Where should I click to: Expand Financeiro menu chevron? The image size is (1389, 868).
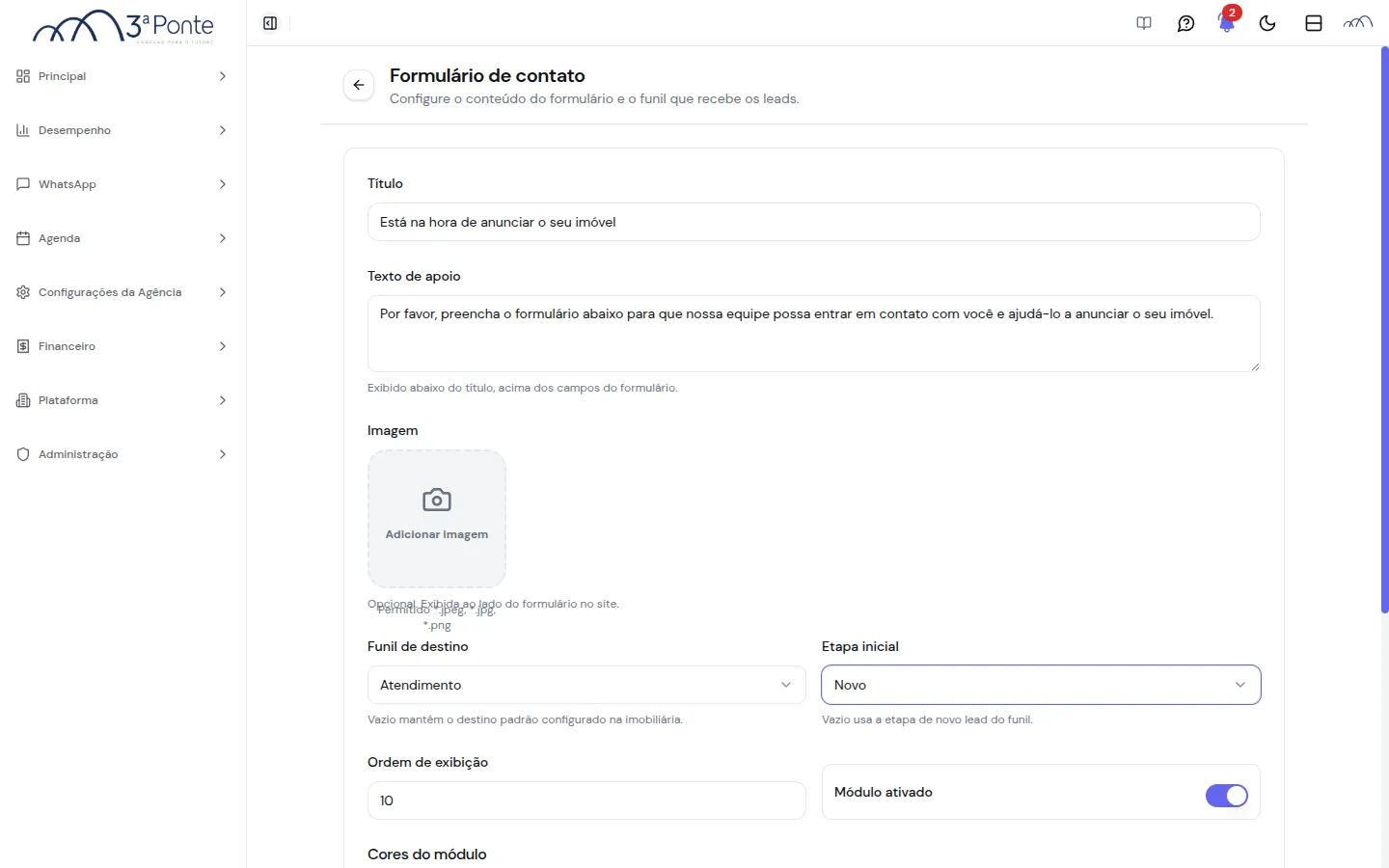click(x=223, y=346)
